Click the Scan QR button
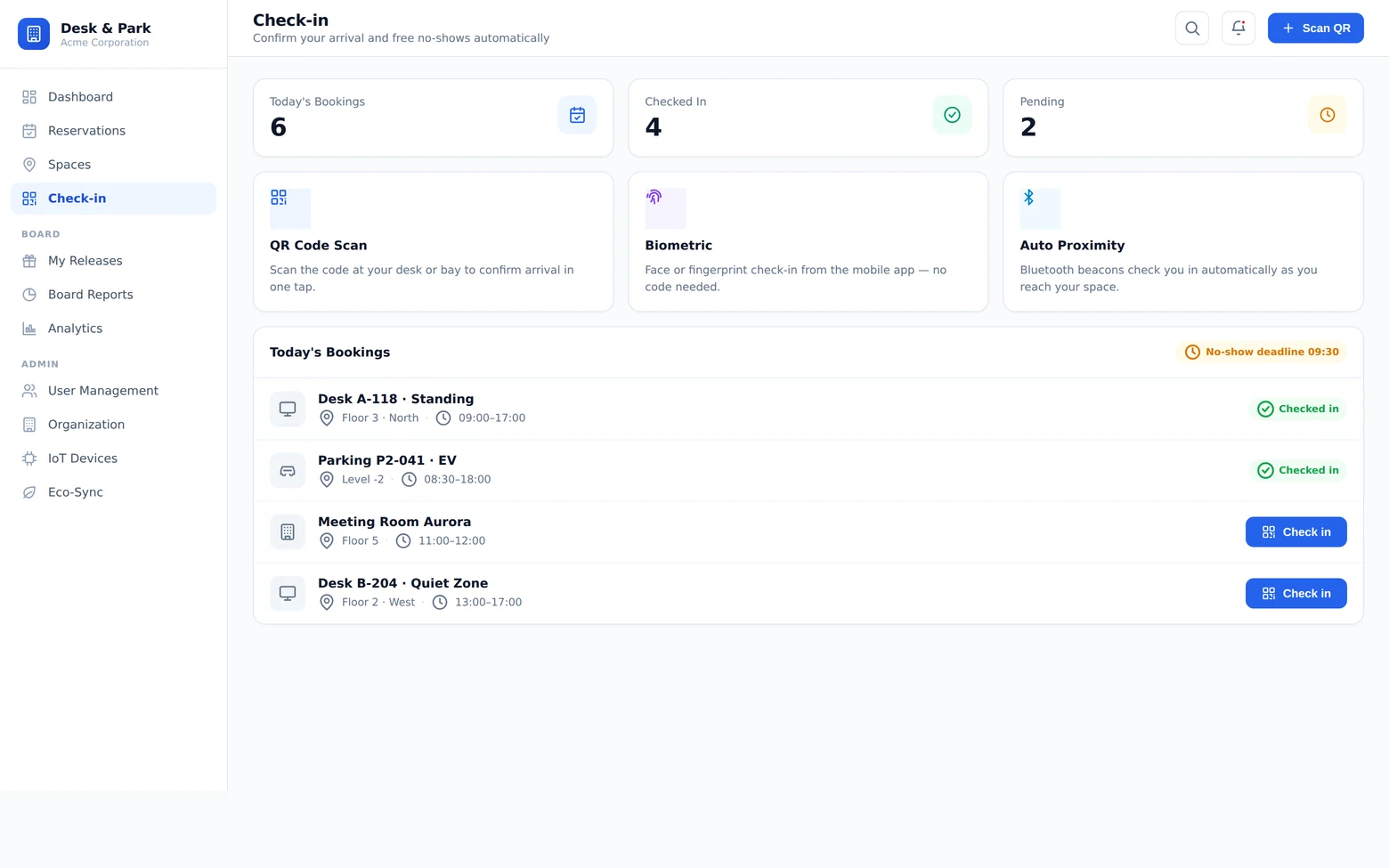Screen dimensions: 1389x868 coord(1315,28)
